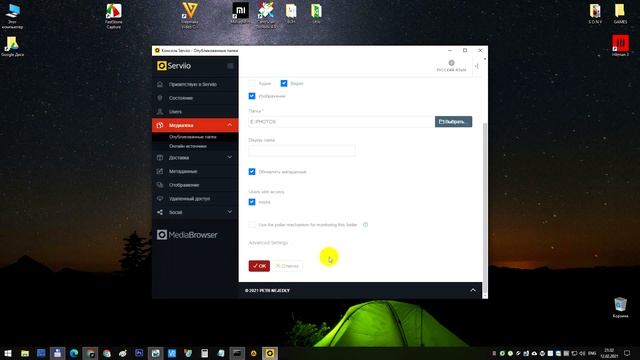Open the Удаленный доступ sidebar item
Viewport: 640px width, 360px height.
tap(195, 199)
